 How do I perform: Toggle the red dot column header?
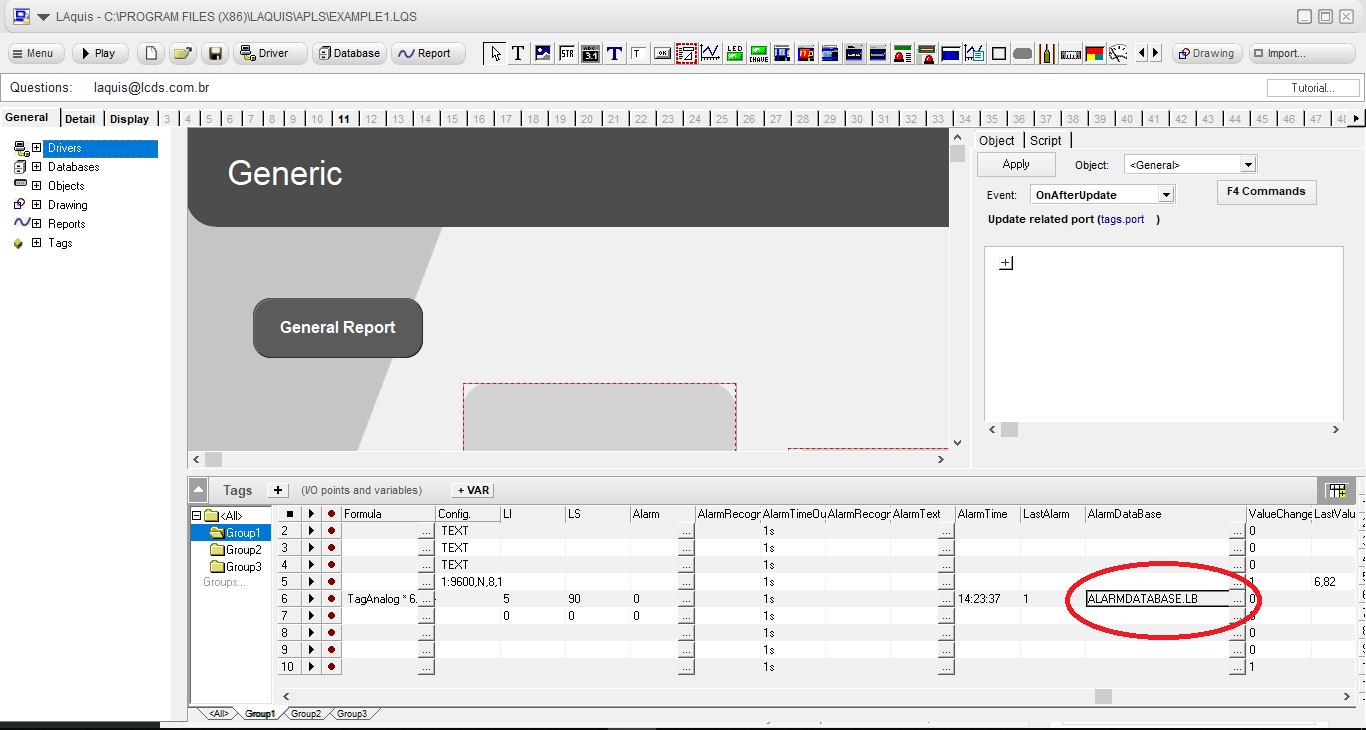pyautogui.click(x=331, y=514)
